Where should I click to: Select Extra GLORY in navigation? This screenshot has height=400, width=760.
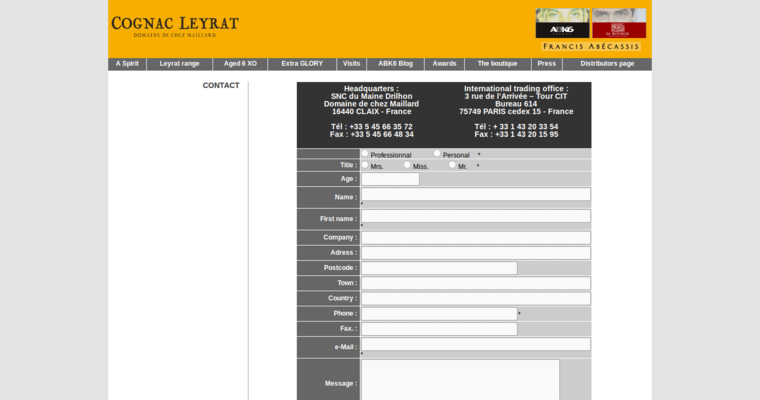(302, 64)
